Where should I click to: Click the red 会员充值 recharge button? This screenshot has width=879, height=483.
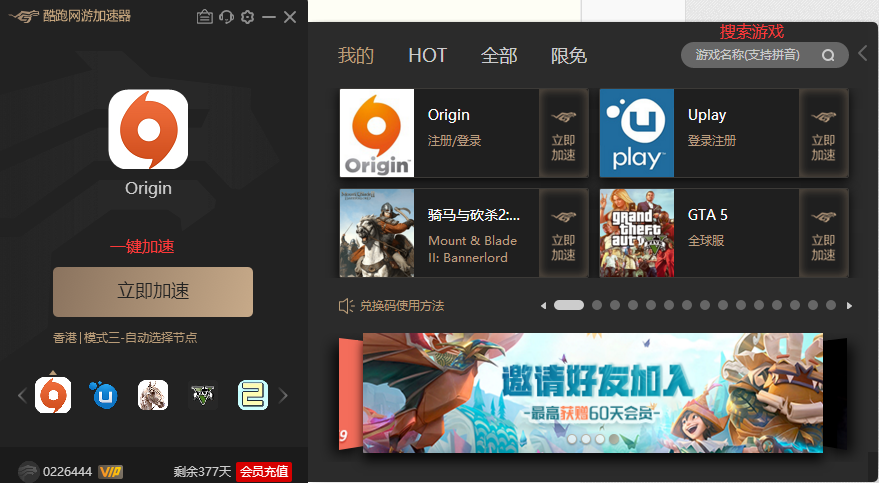(x=264, y=472)
